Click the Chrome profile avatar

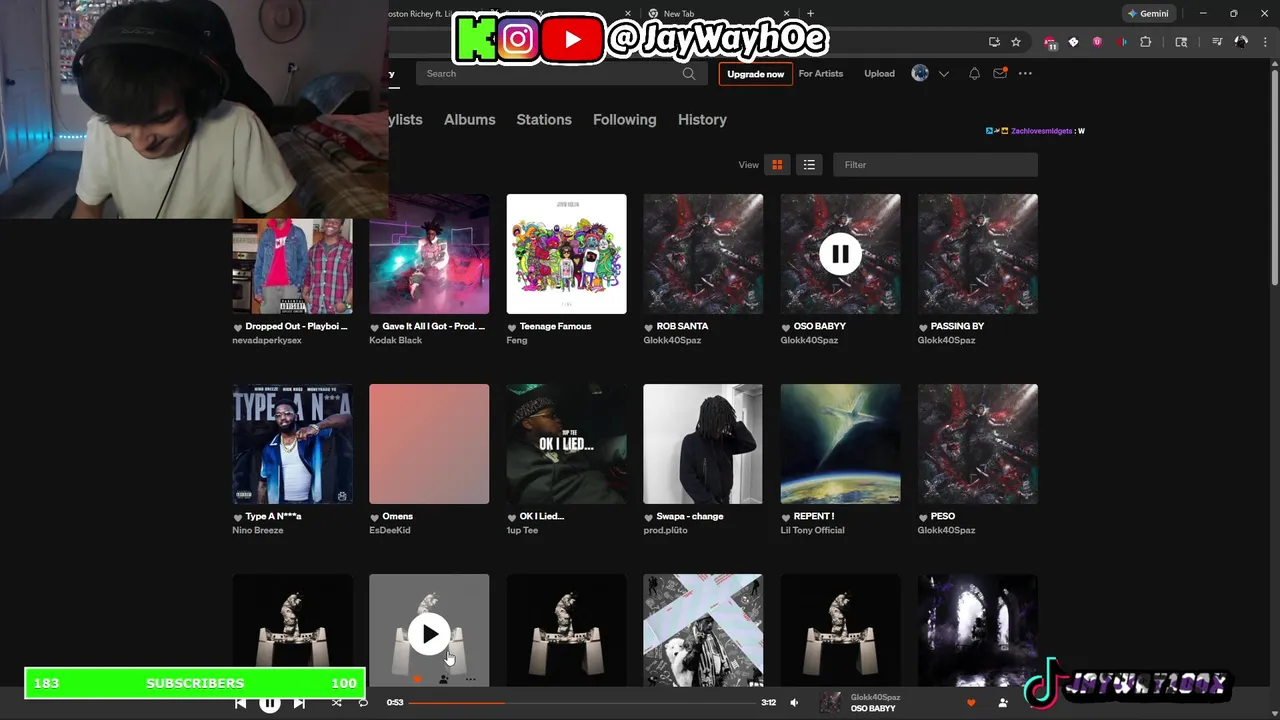pos(1241,42)
